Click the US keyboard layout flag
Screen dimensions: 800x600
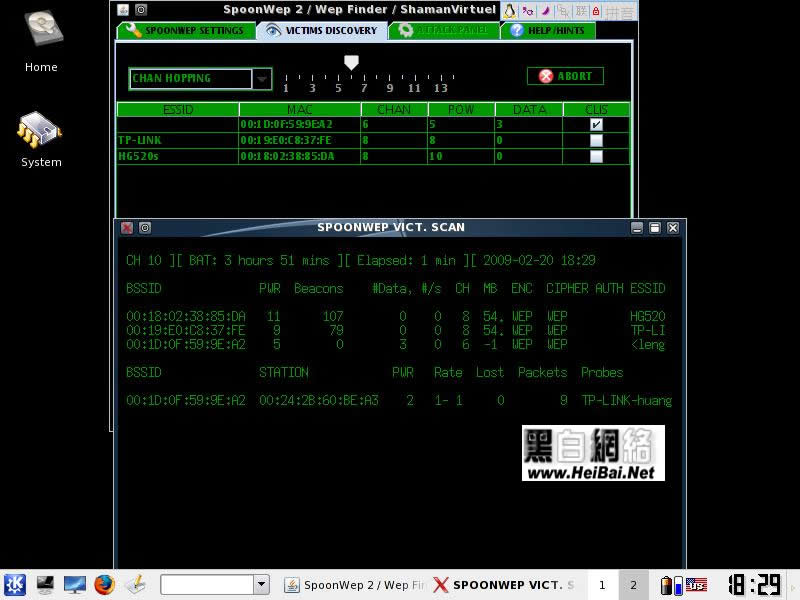[x=696, y=585]
